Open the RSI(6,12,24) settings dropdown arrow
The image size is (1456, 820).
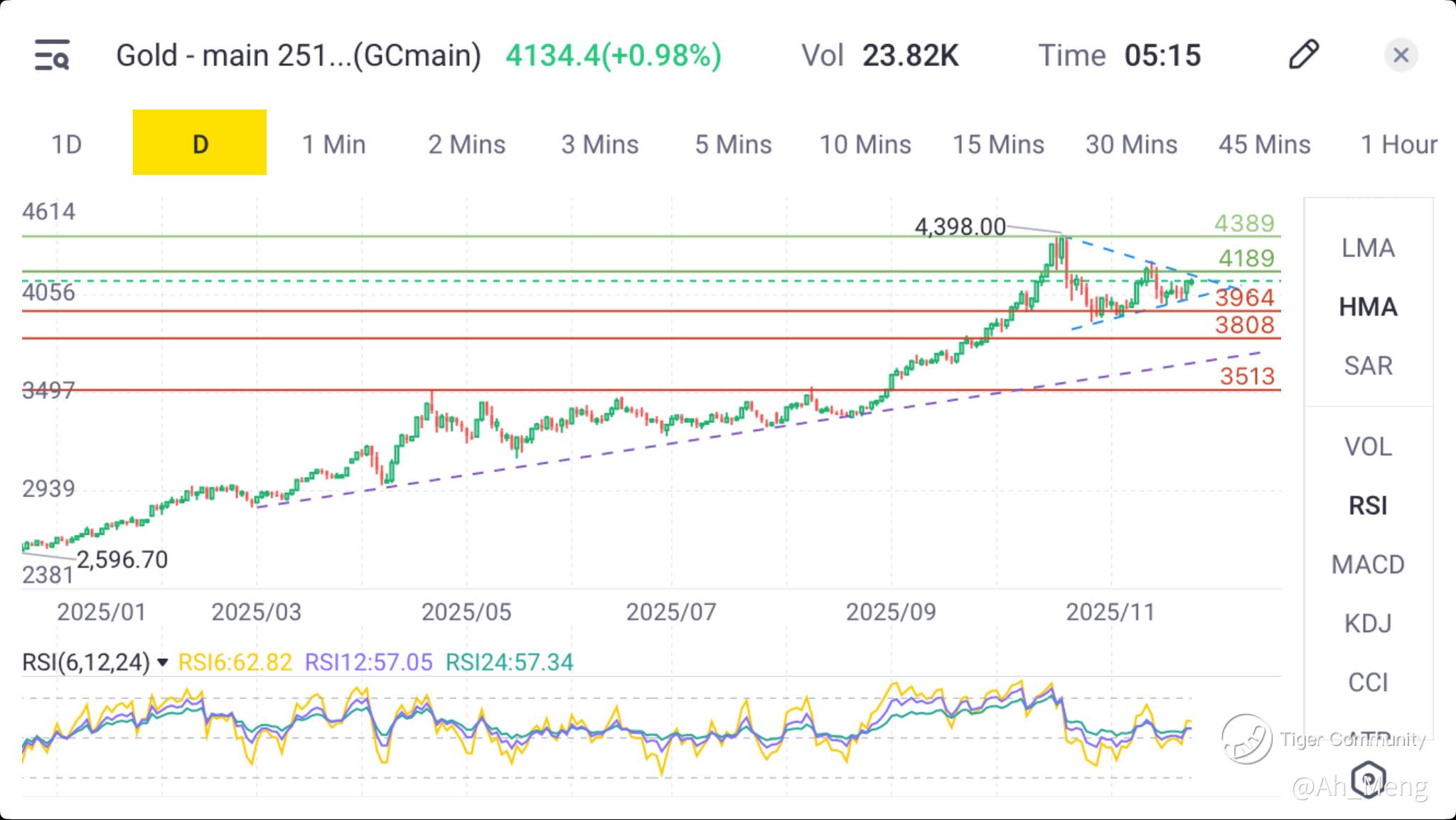[x=162, y=663]
